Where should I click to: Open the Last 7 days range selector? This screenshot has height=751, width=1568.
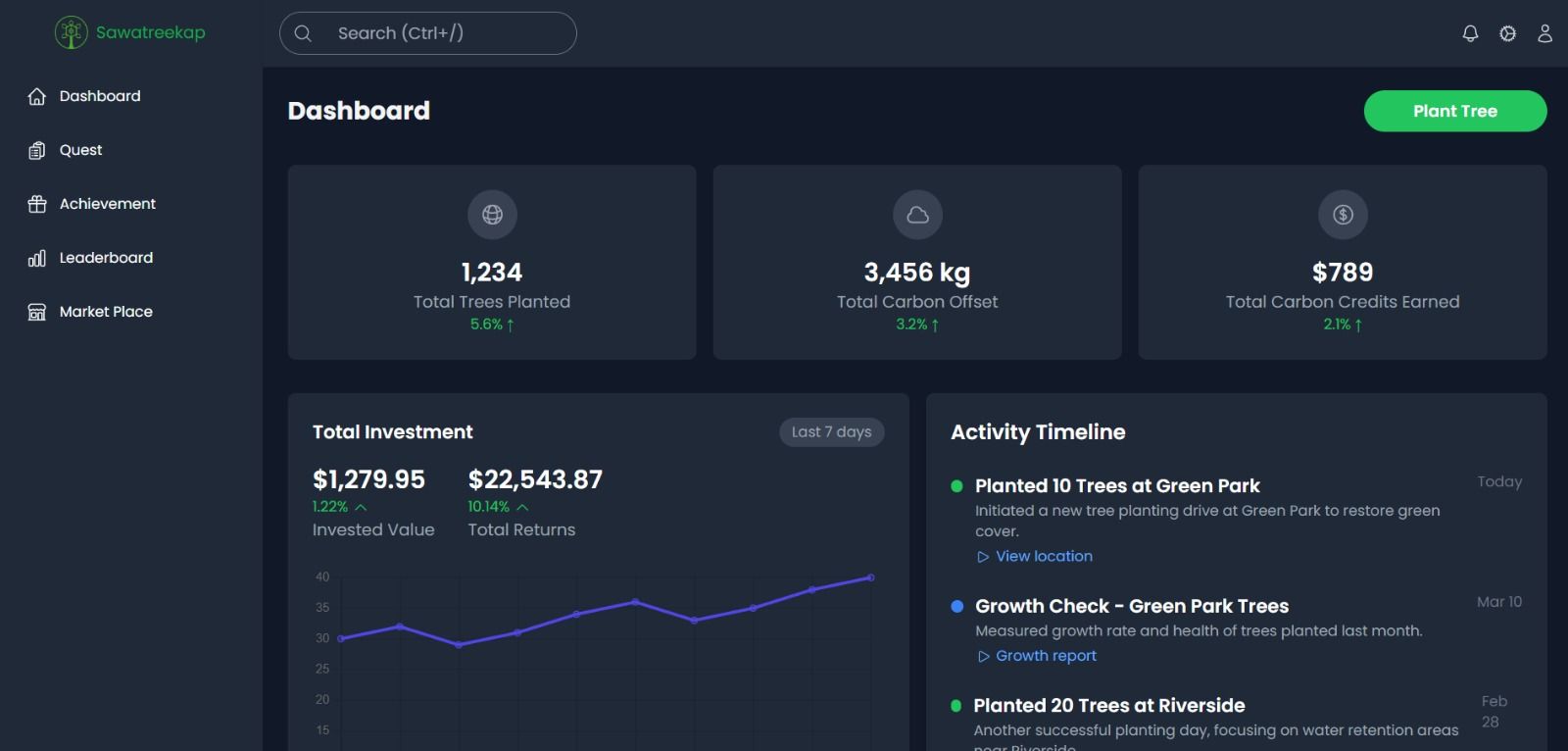[x=832, y=432]
